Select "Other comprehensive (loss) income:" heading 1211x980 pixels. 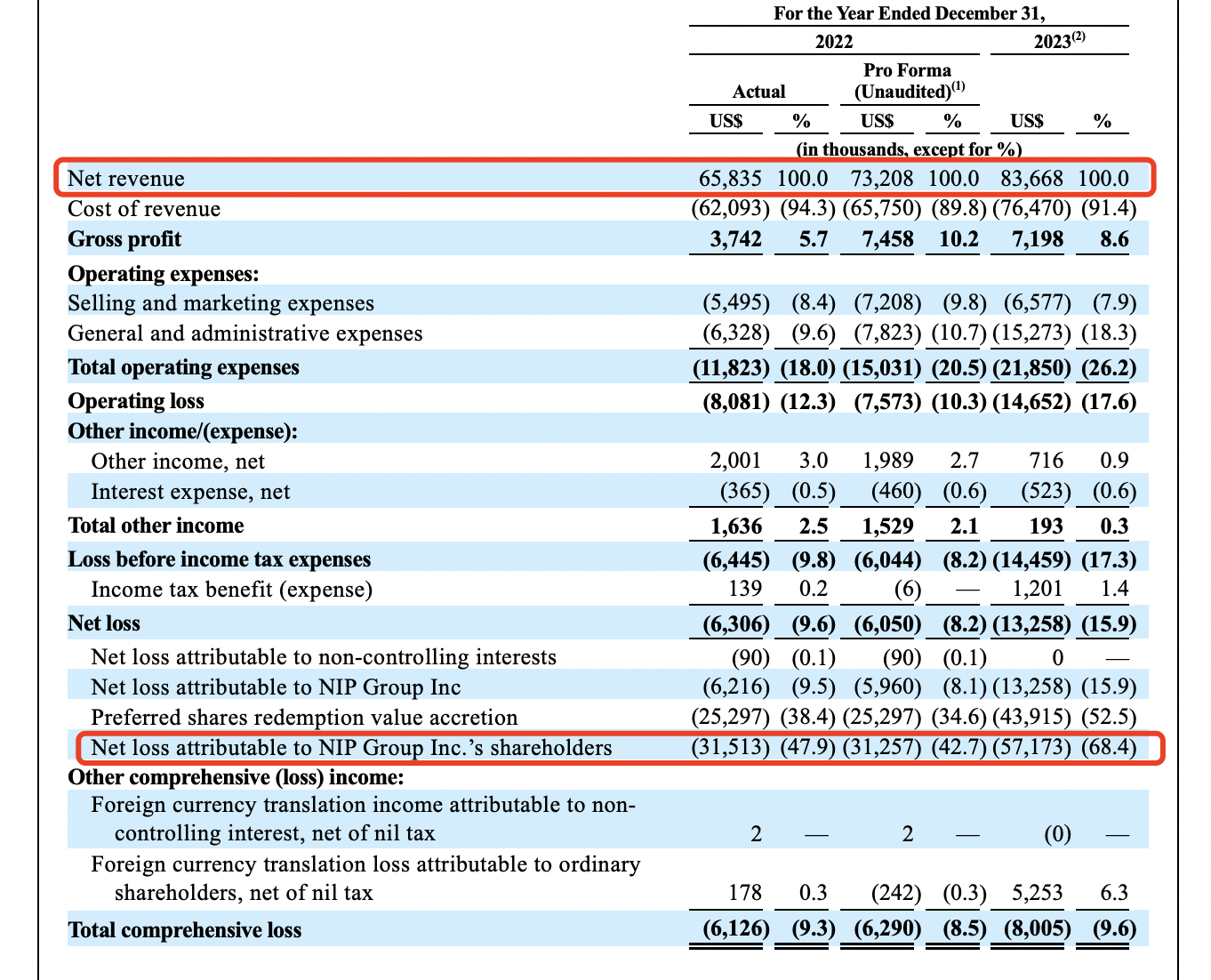point(237,778)
